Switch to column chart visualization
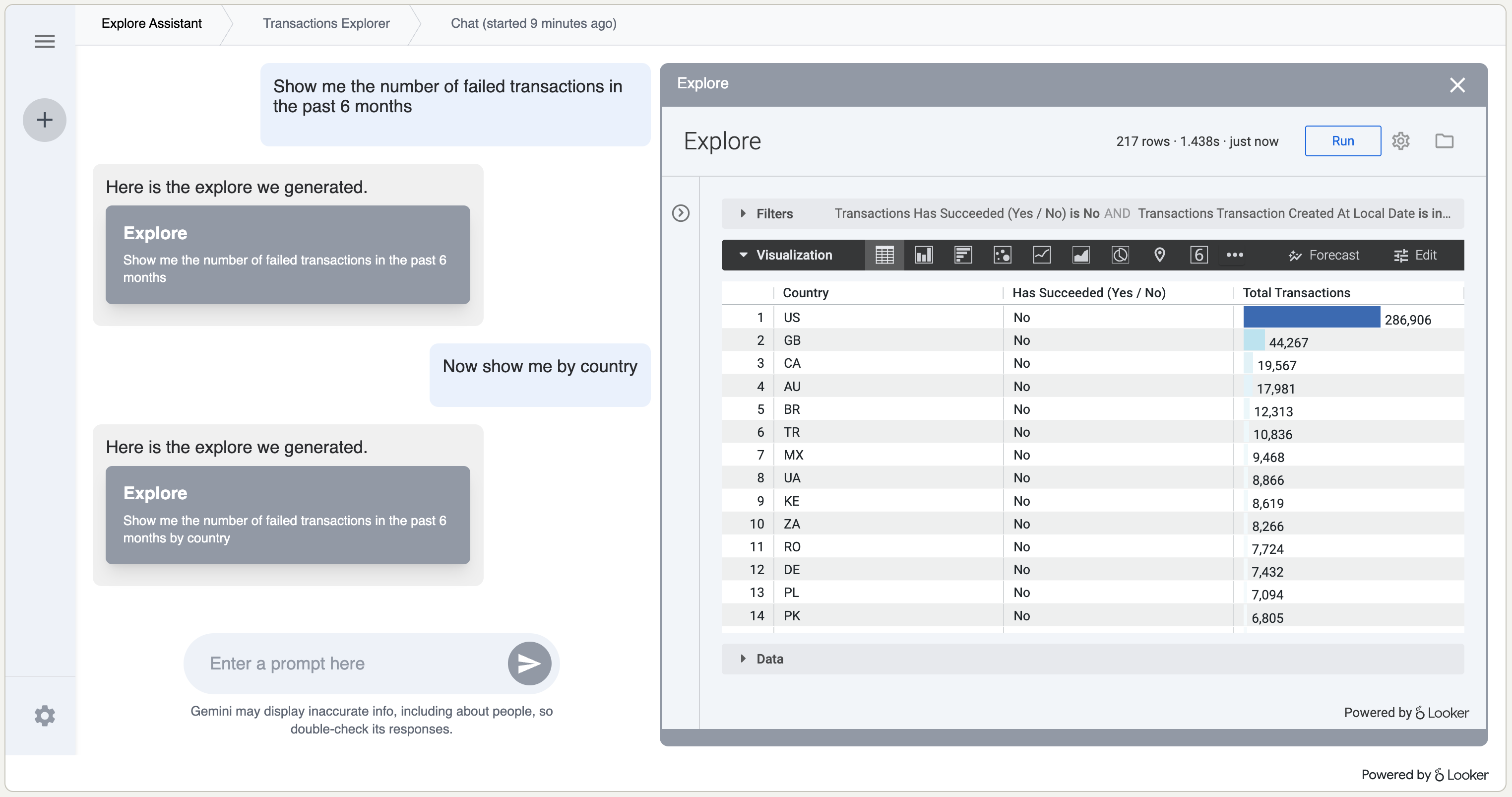 [923, 255]
